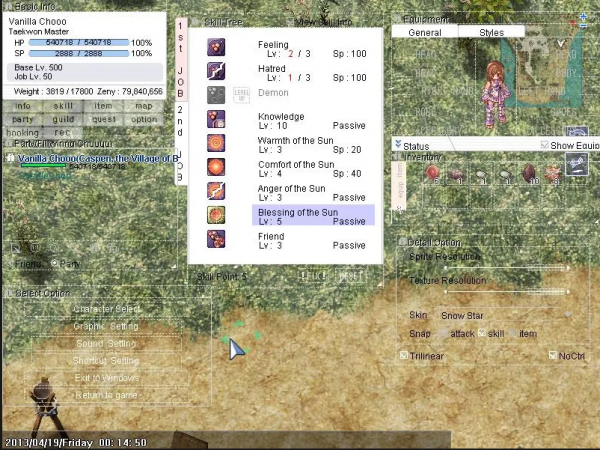Viewport: 600px width, 450px height.
Task: Toggle the Trilinear checkbox
Action: coord(403,355)
